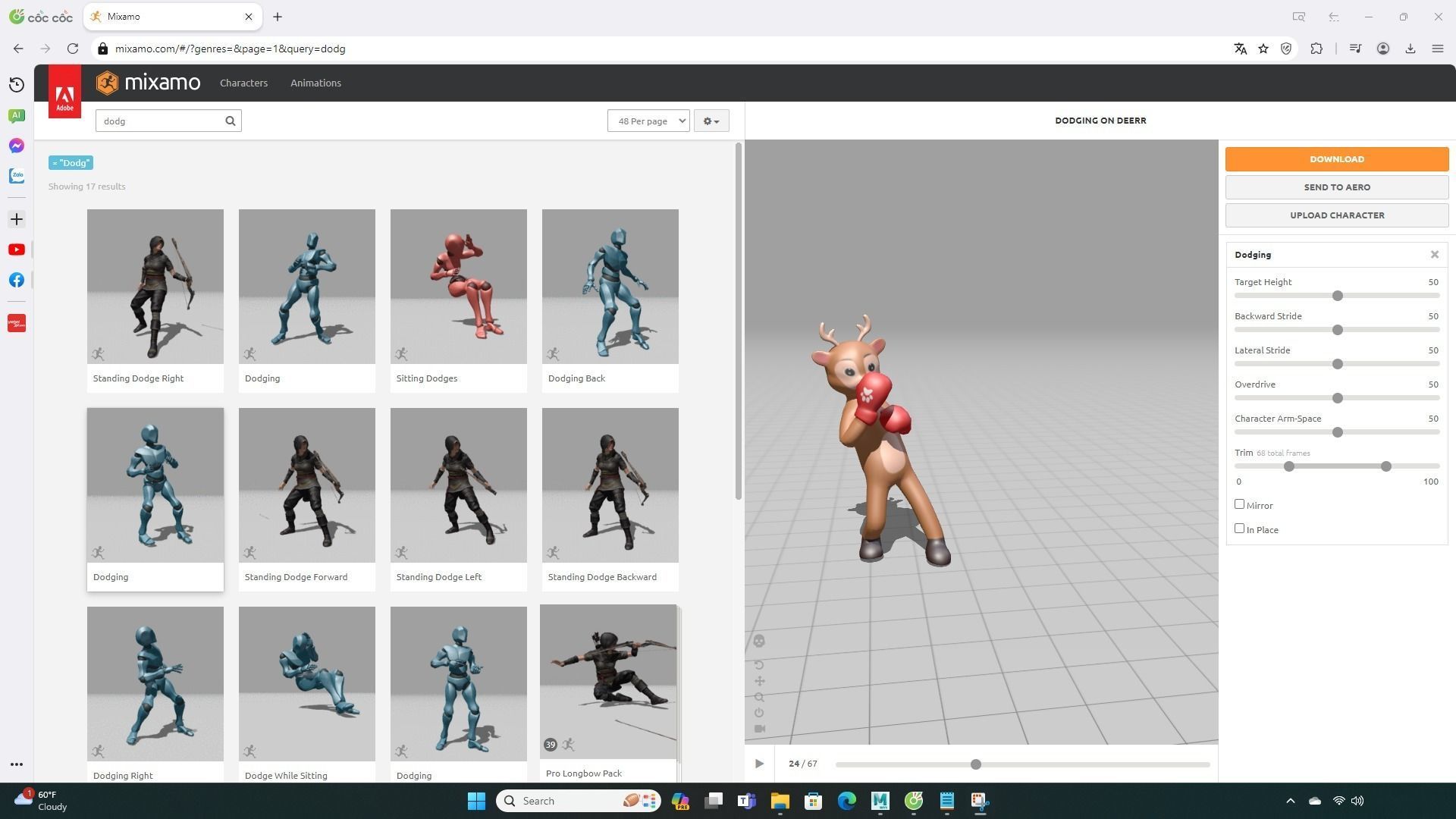Open the Animations menu

[x=315, y=83]
